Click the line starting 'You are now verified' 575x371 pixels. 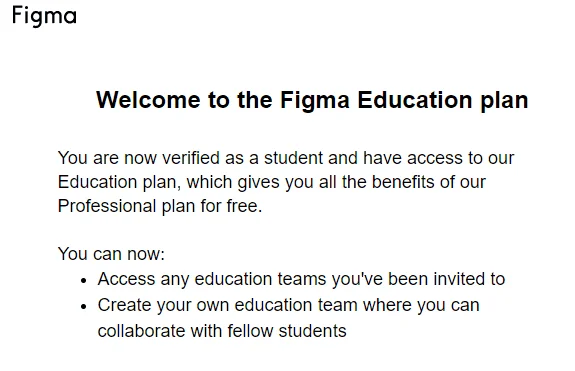pos(286,158)
